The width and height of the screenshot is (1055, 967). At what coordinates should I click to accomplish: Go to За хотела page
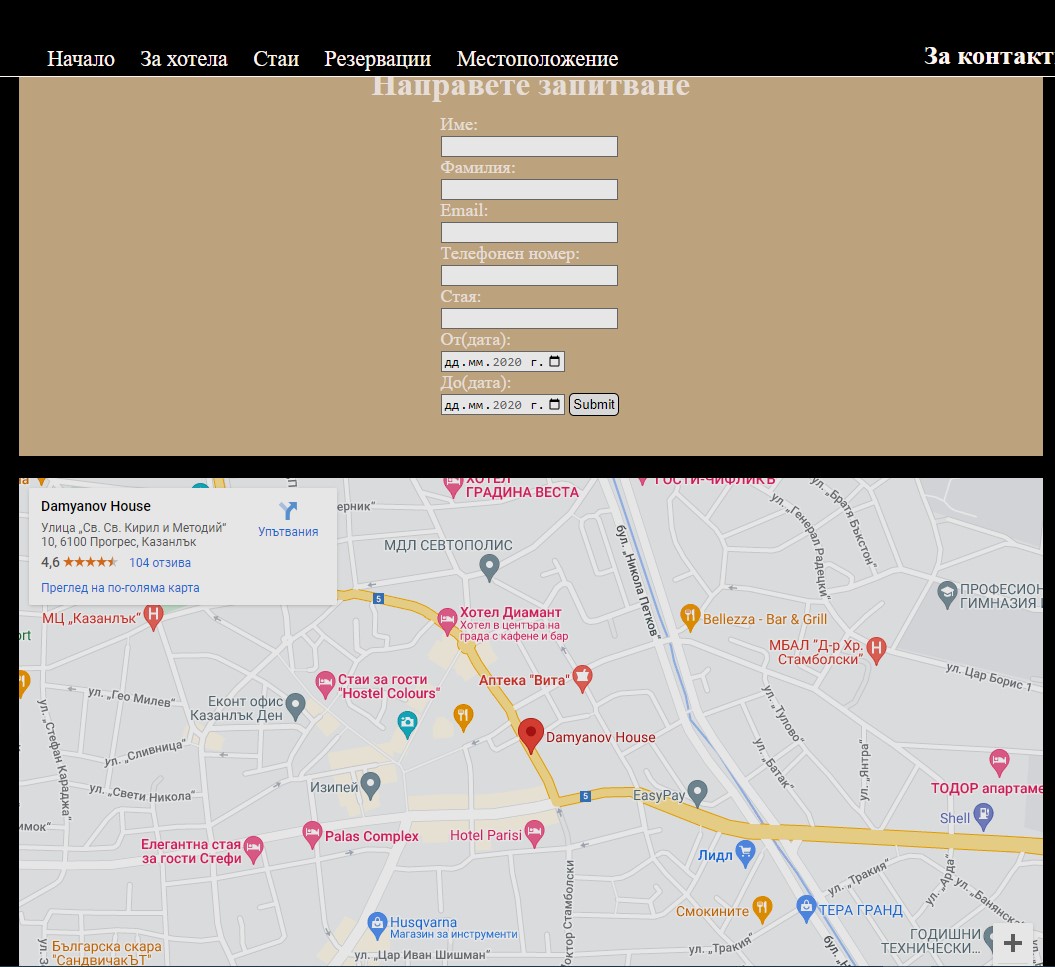click(184, 59)
